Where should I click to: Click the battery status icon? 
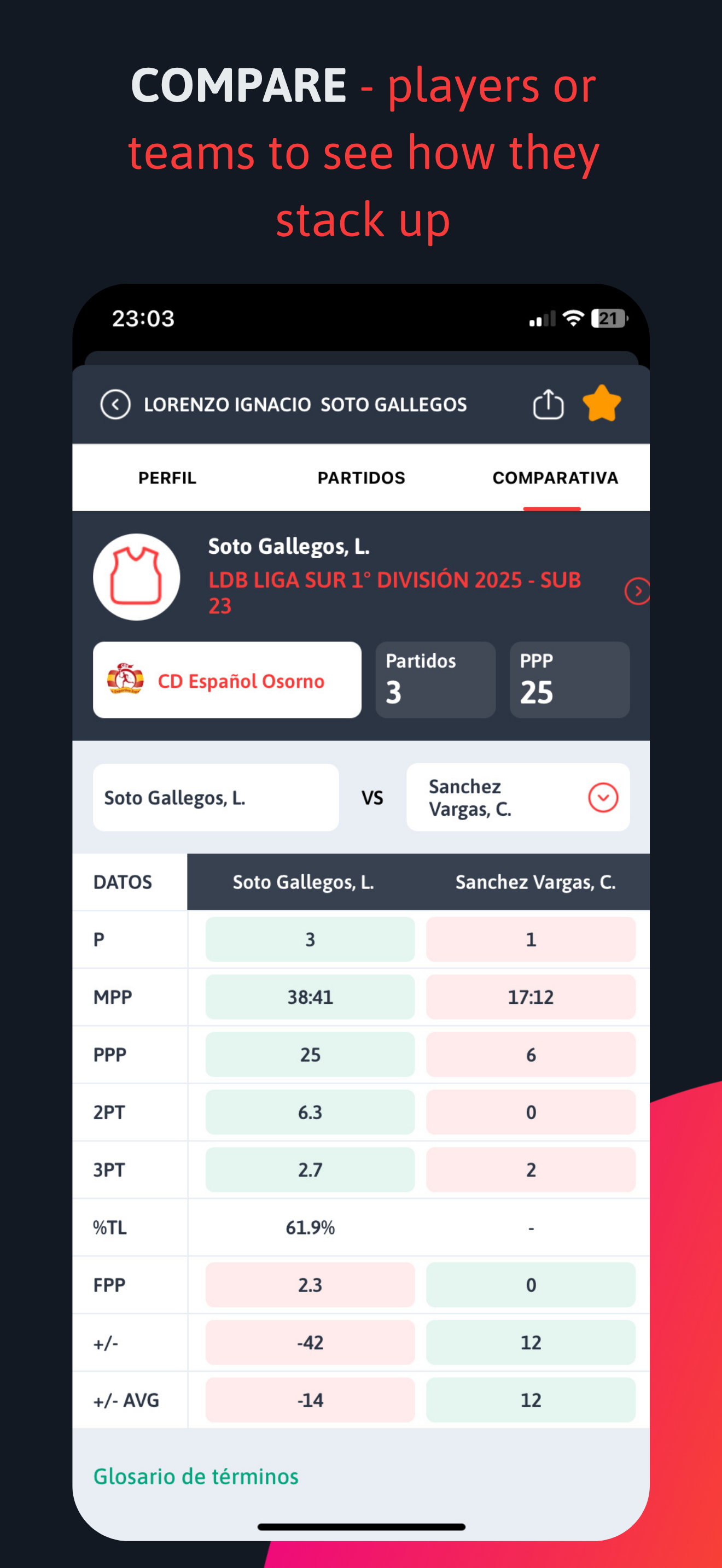click(x=610, y=318)
